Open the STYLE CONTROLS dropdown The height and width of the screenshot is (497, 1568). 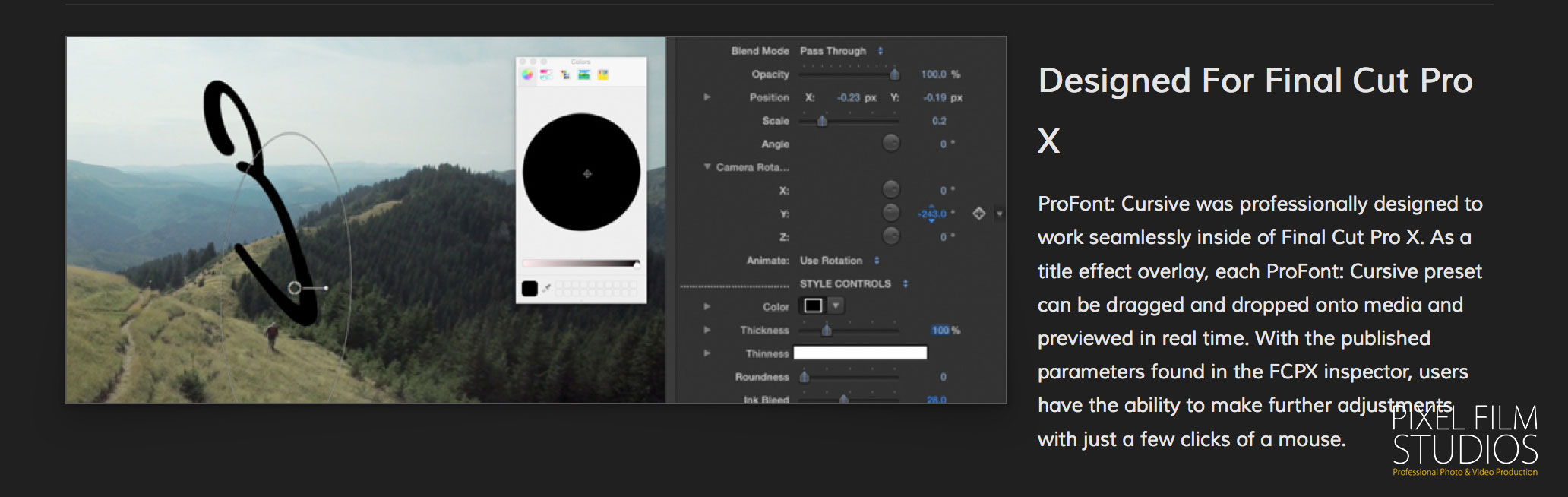[x=853, y=283]
